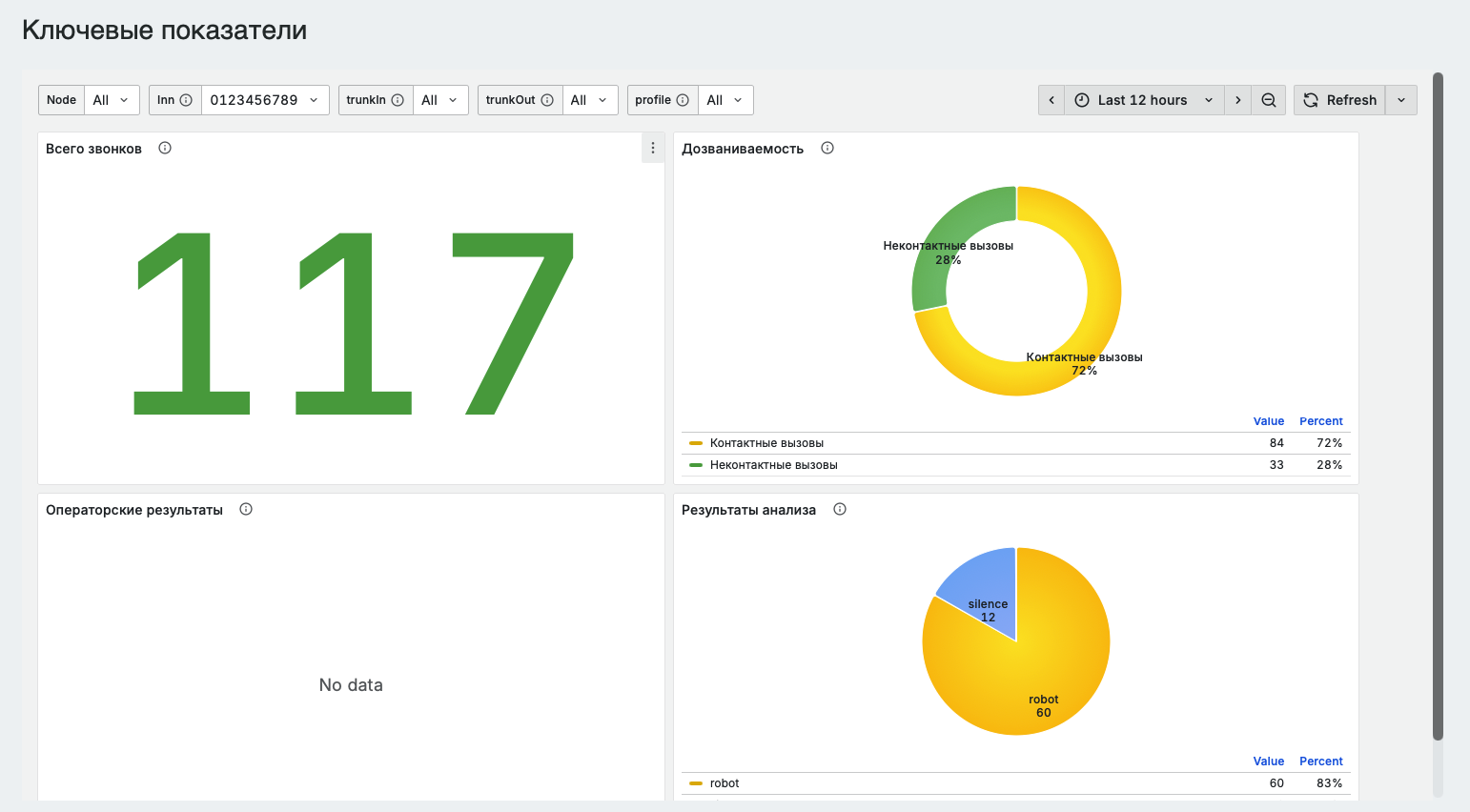
Task: Toggle Неконтактные вызовы legend series
Action: pos(774,465)
